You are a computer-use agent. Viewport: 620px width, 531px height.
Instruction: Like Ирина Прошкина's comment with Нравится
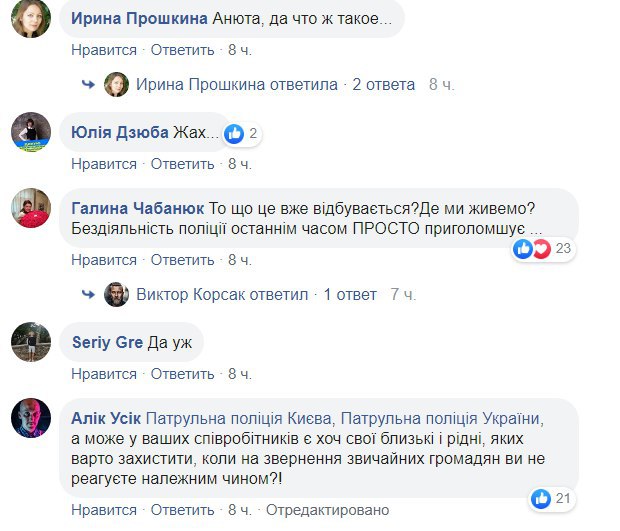pos(104,49)
